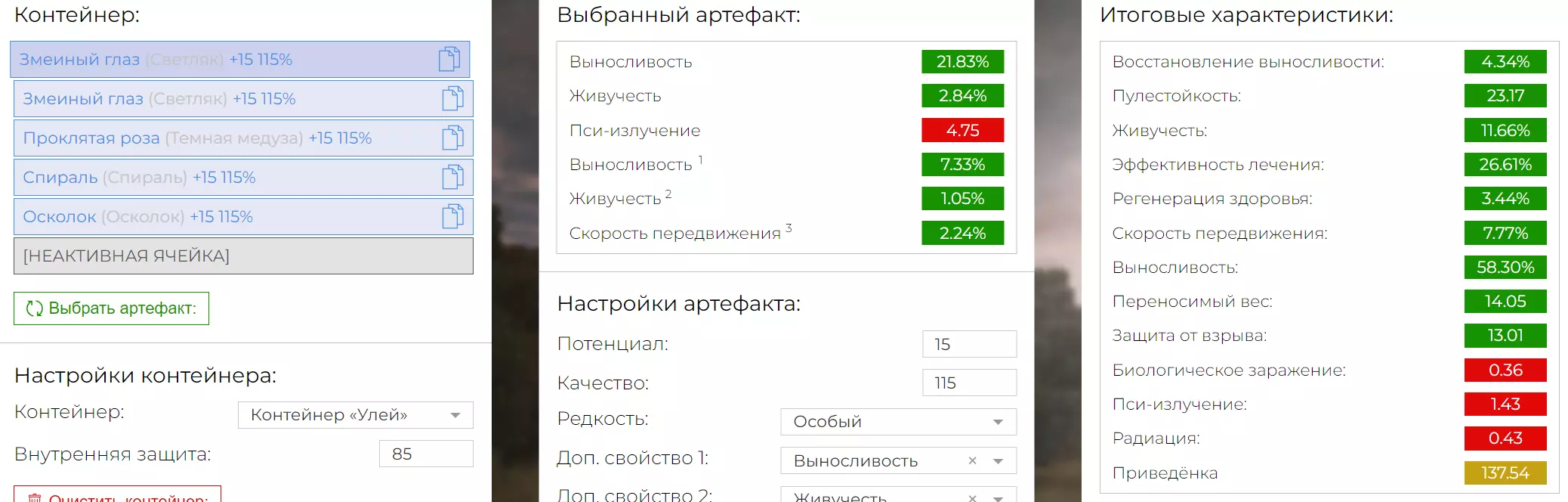Copy the Спираль artifact using its icon

coord(452,177)
